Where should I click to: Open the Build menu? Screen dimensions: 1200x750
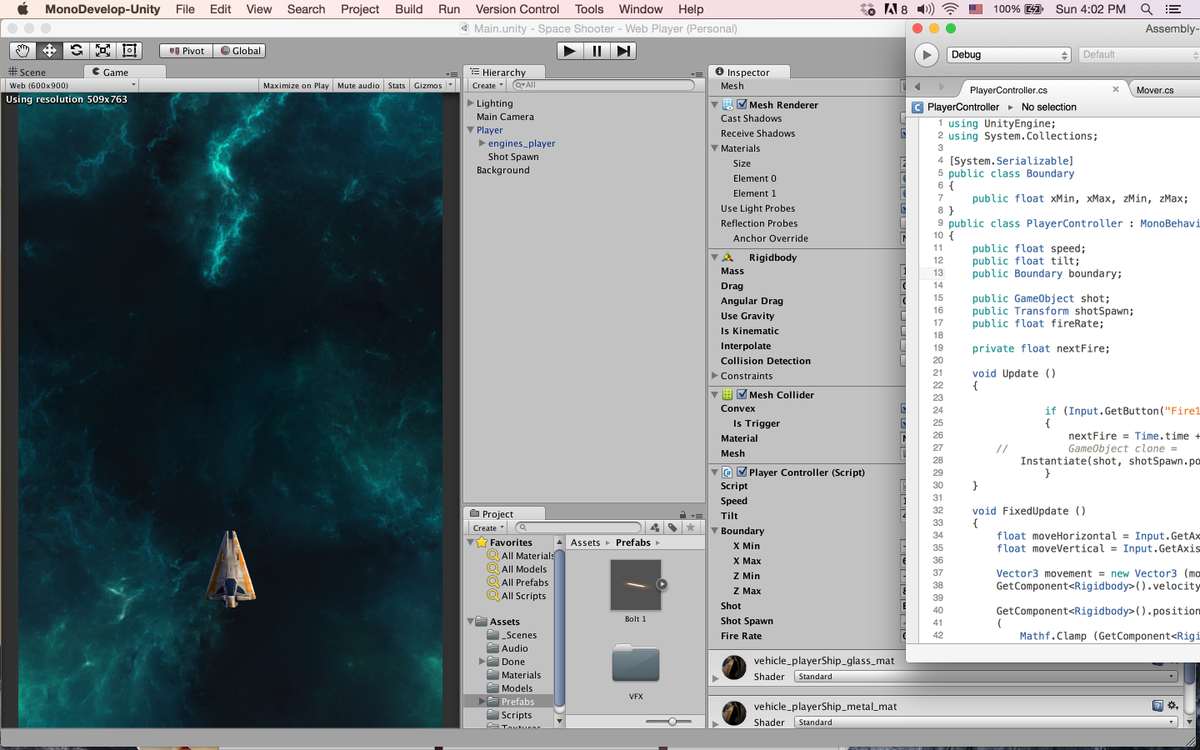409,9
